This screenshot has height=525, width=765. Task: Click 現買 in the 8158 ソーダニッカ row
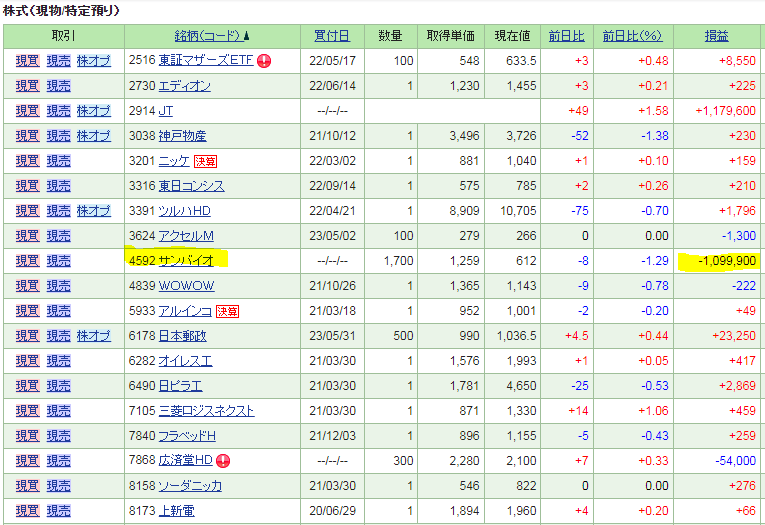click(27, 486)
